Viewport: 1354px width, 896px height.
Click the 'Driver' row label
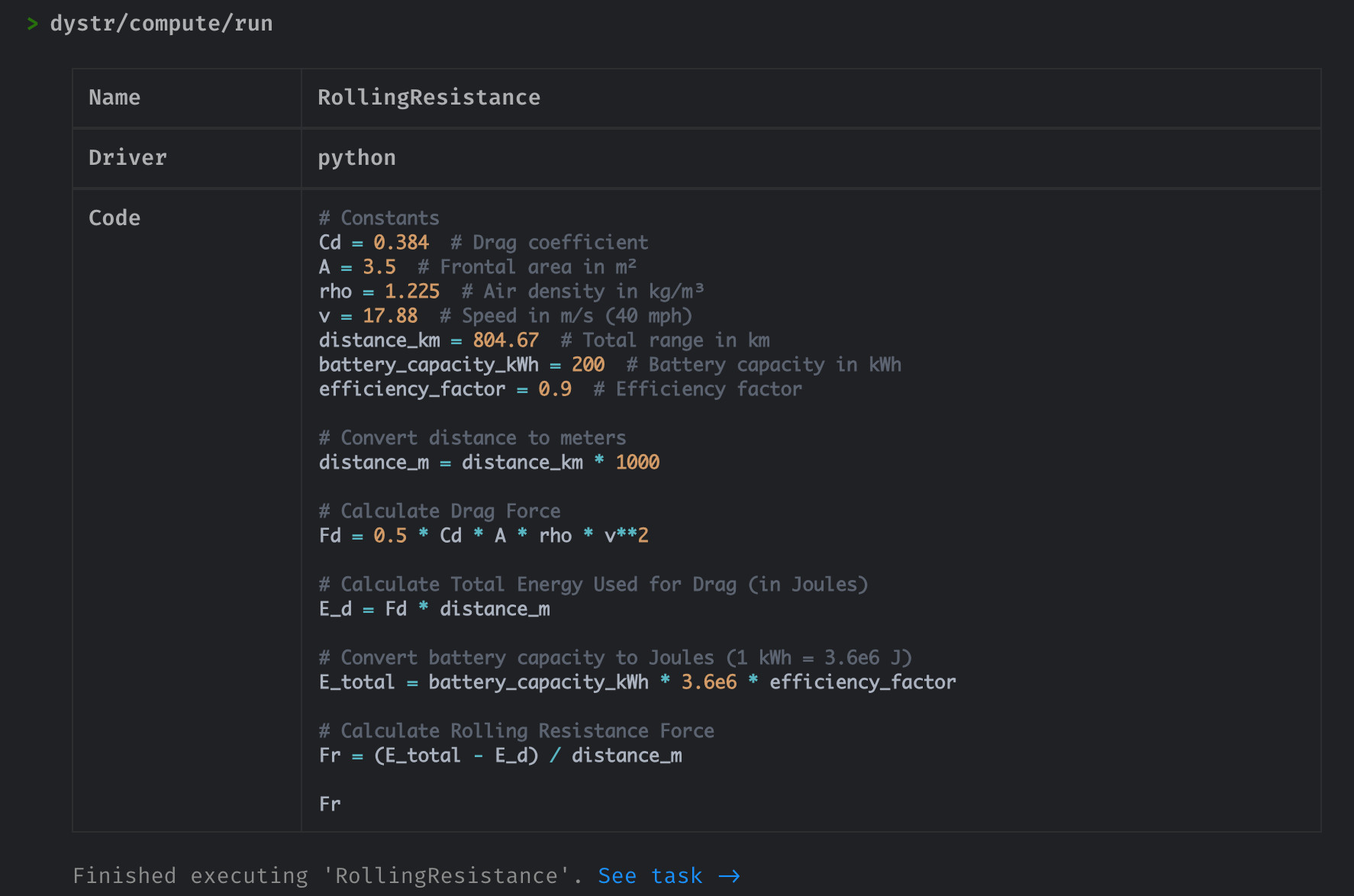(127, 158)
